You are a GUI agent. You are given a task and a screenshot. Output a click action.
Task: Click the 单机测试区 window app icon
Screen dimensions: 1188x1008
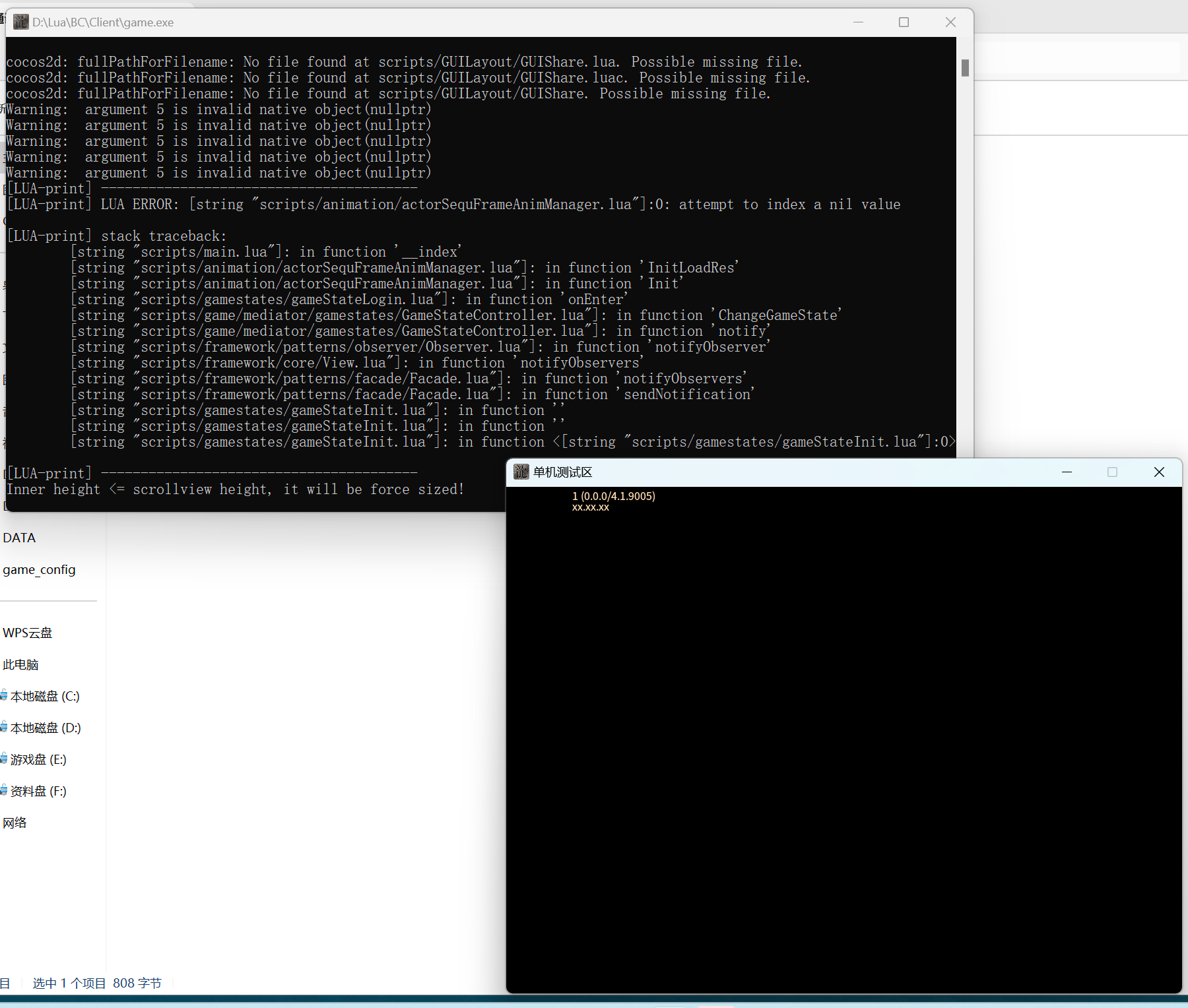pos(521,472)
